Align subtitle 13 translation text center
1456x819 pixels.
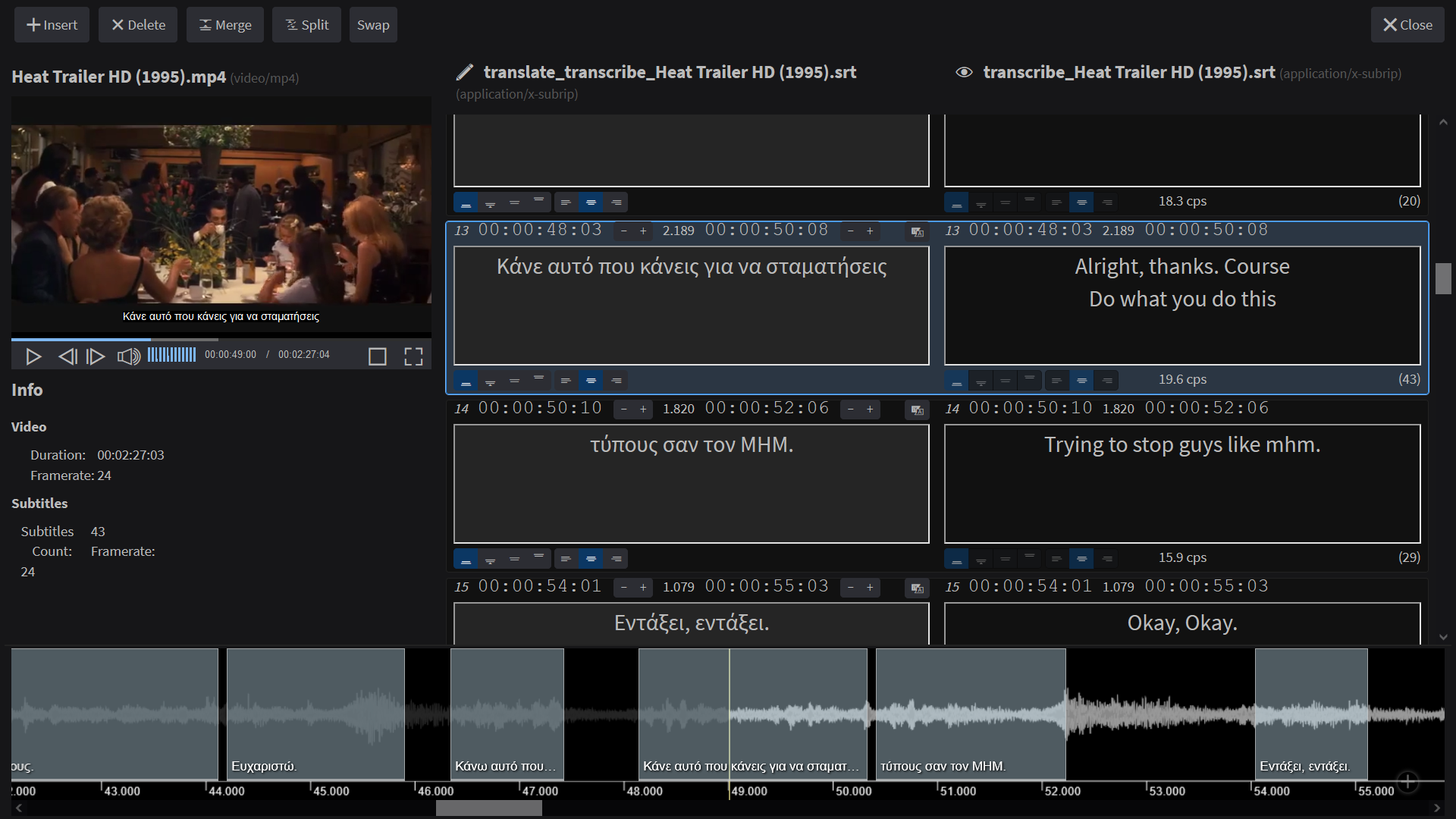click(591, 381)
